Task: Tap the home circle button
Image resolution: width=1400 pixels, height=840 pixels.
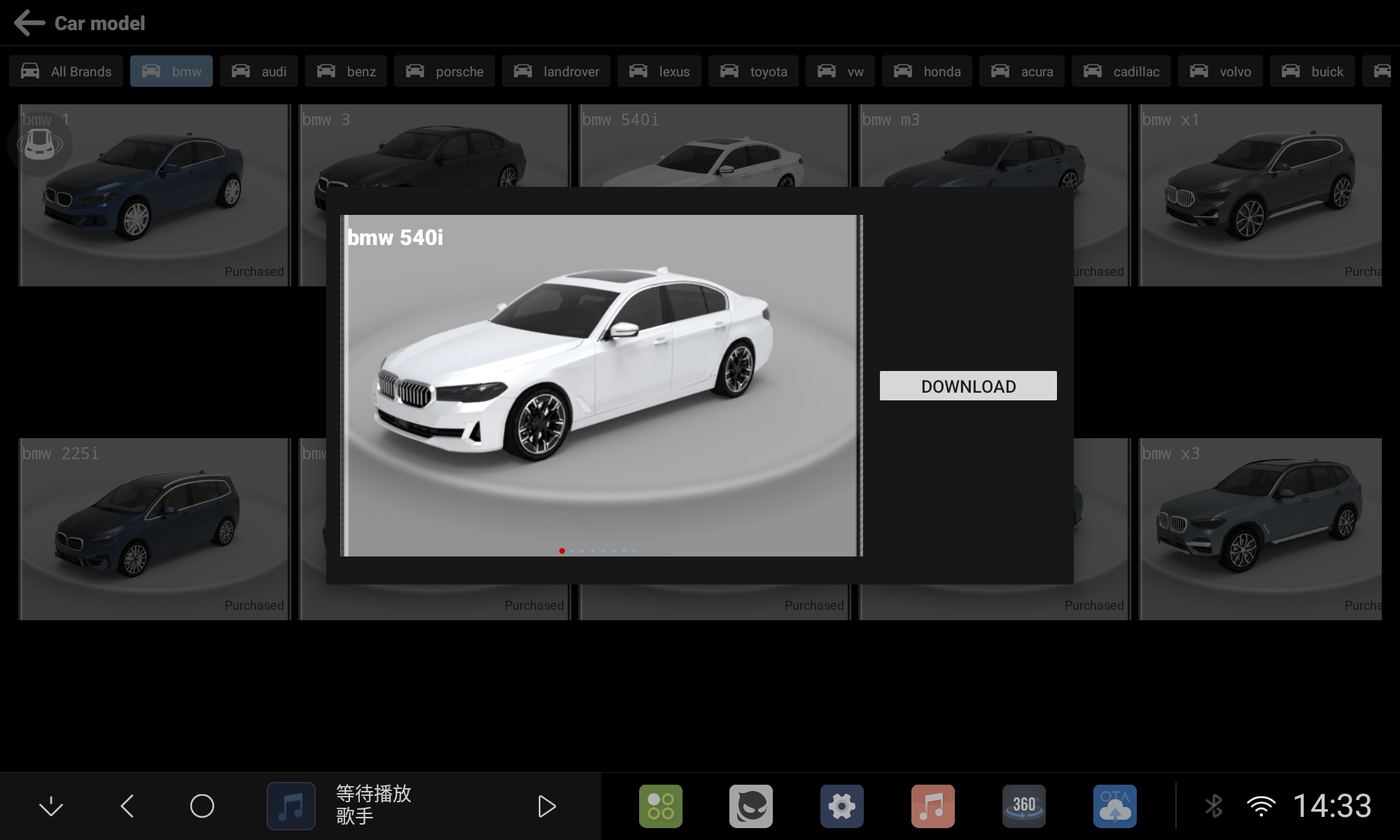Action: tap(202, 806)
